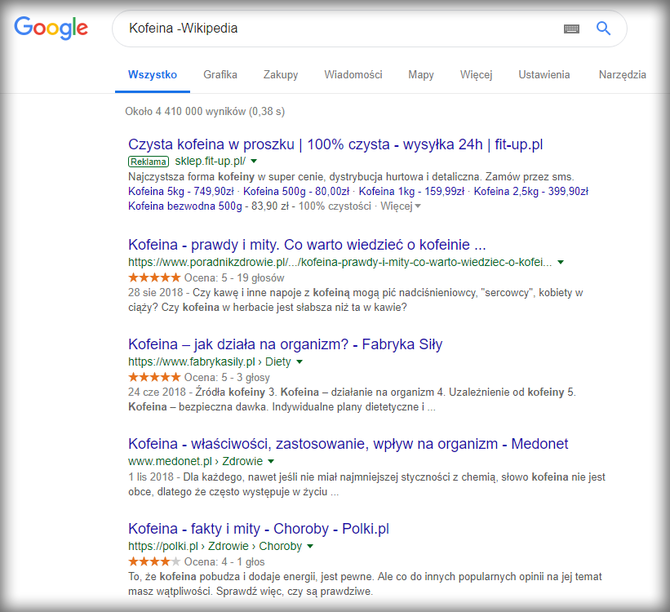This screenshot has height=612, width=670.
Task: Open Kofeina 5kg - 749,90zł sitelink
Action: pos(181,191)
